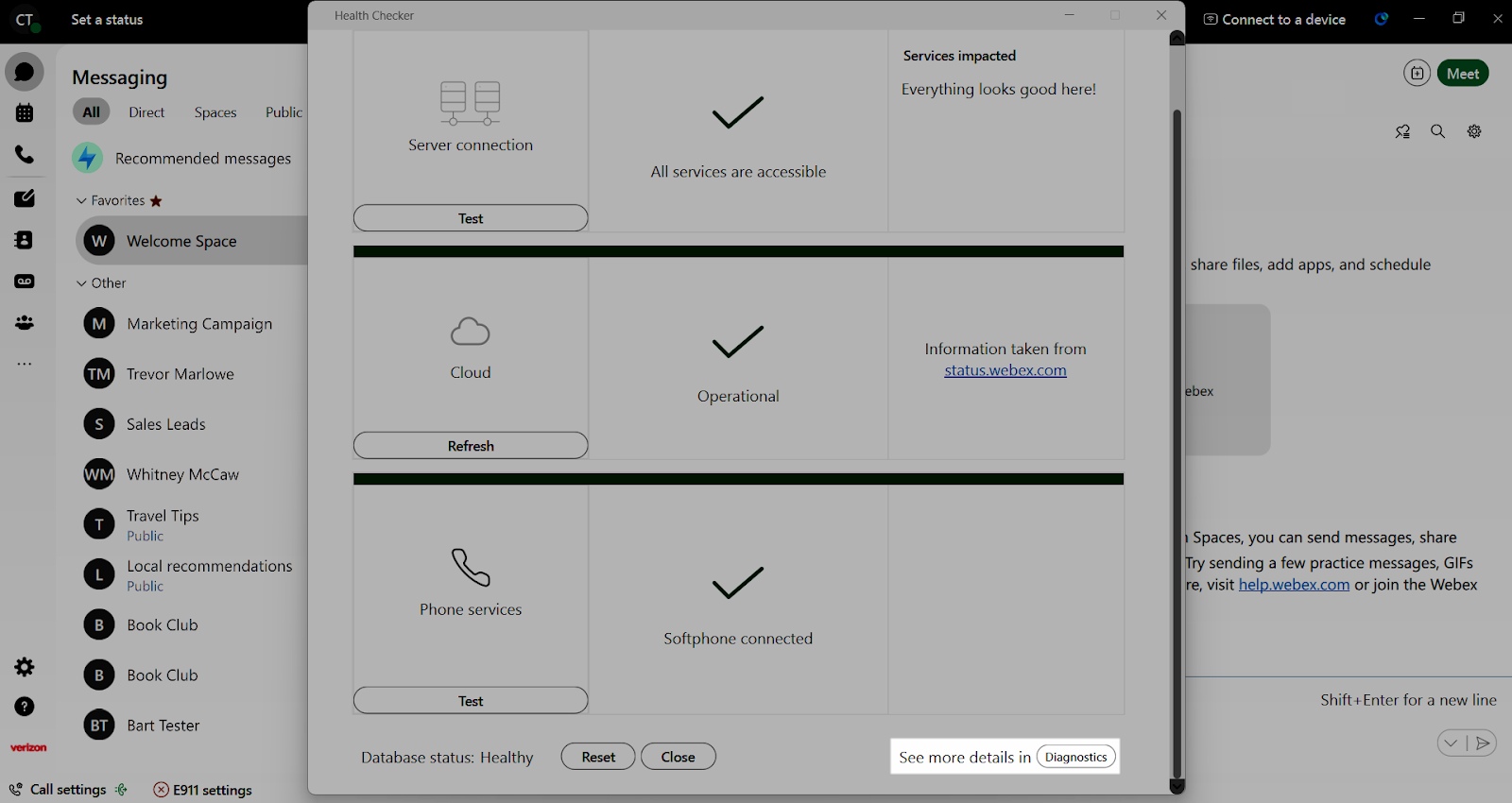This screenshot has height=803, width=1512.
Task: Open the Marketing Campaign space
Action: 192,324
